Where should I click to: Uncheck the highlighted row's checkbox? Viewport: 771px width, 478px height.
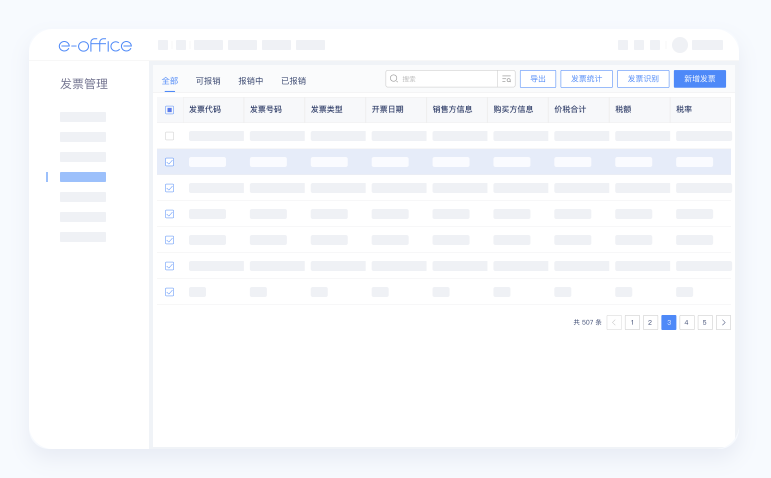(x=169, y=162)
